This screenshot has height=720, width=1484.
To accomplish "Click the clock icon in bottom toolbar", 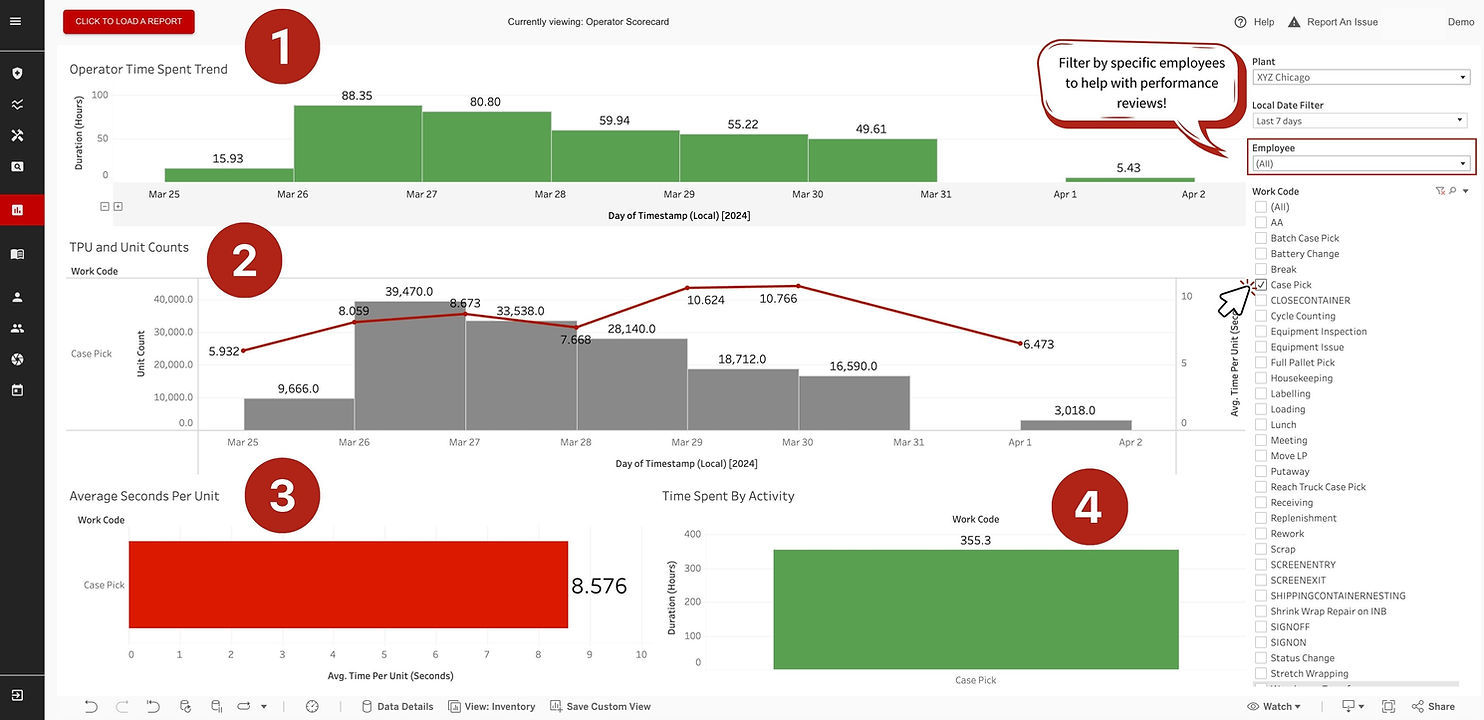I will [x=312, y=706].
